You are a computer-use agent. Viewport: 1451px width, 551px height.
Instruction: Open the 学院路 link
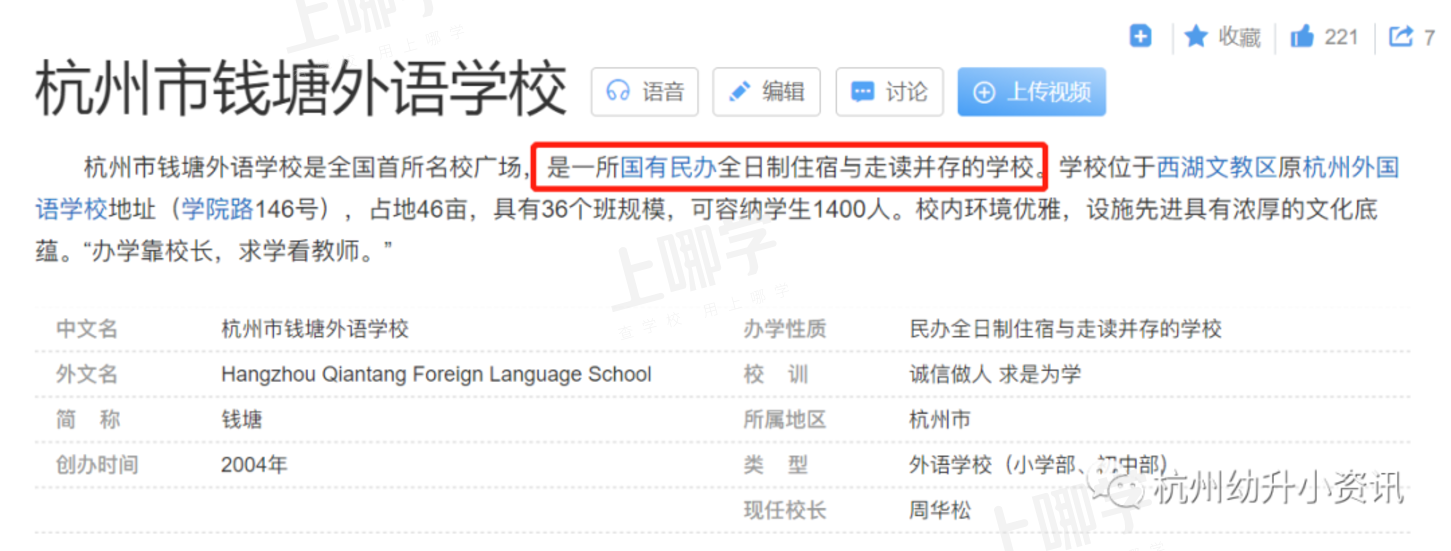coord(219,210)
